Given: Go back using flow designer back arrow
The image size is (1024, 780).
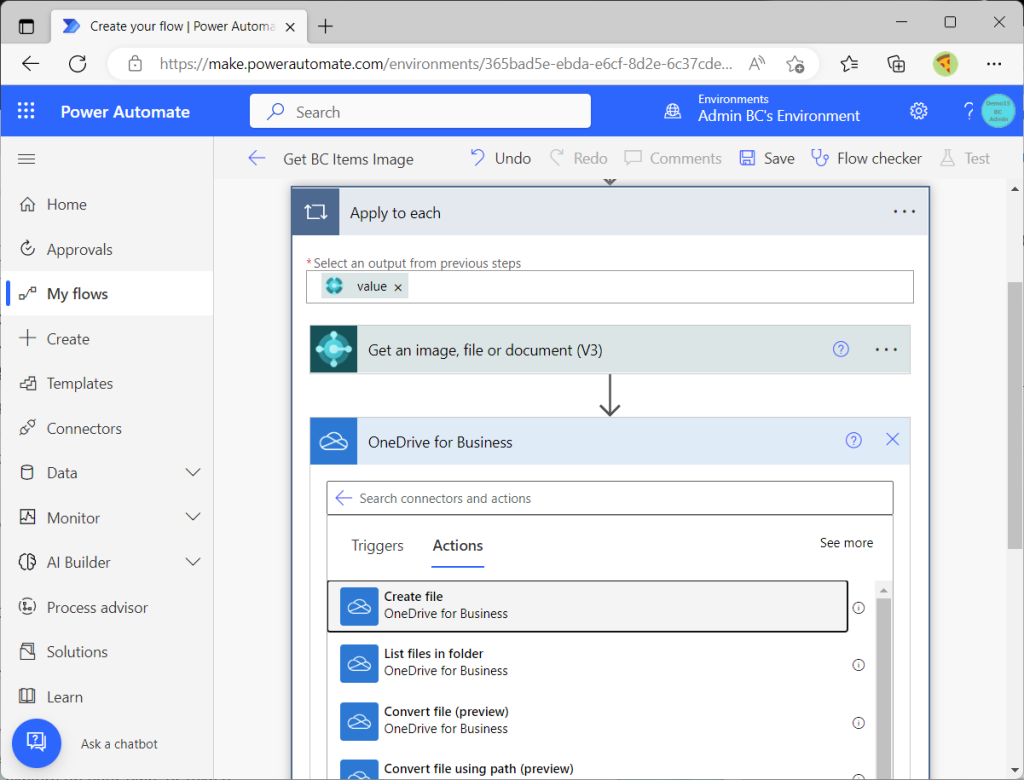Looking at the screenshot, I should coord(257,158).
